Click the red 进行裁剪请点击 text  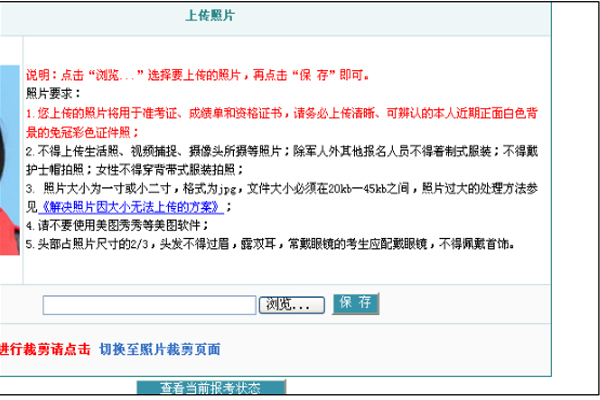click(45, 349)
